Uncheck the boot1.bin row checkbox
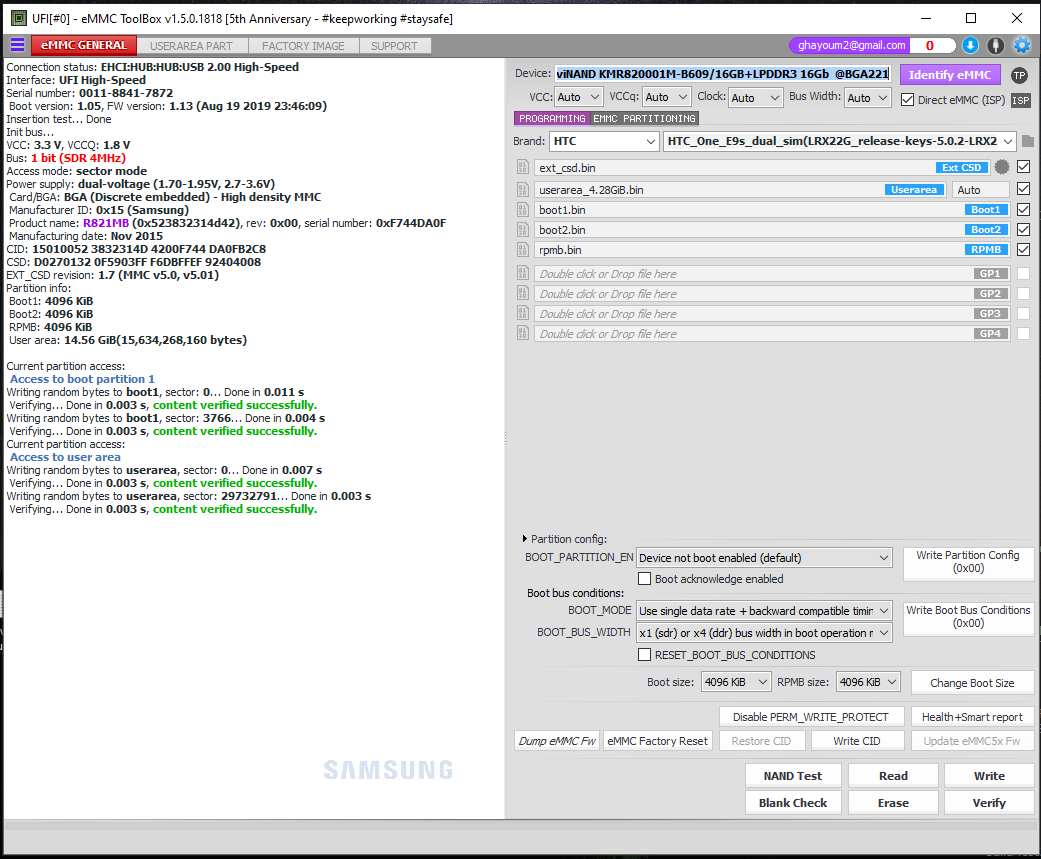 (x=1024, y=210)
